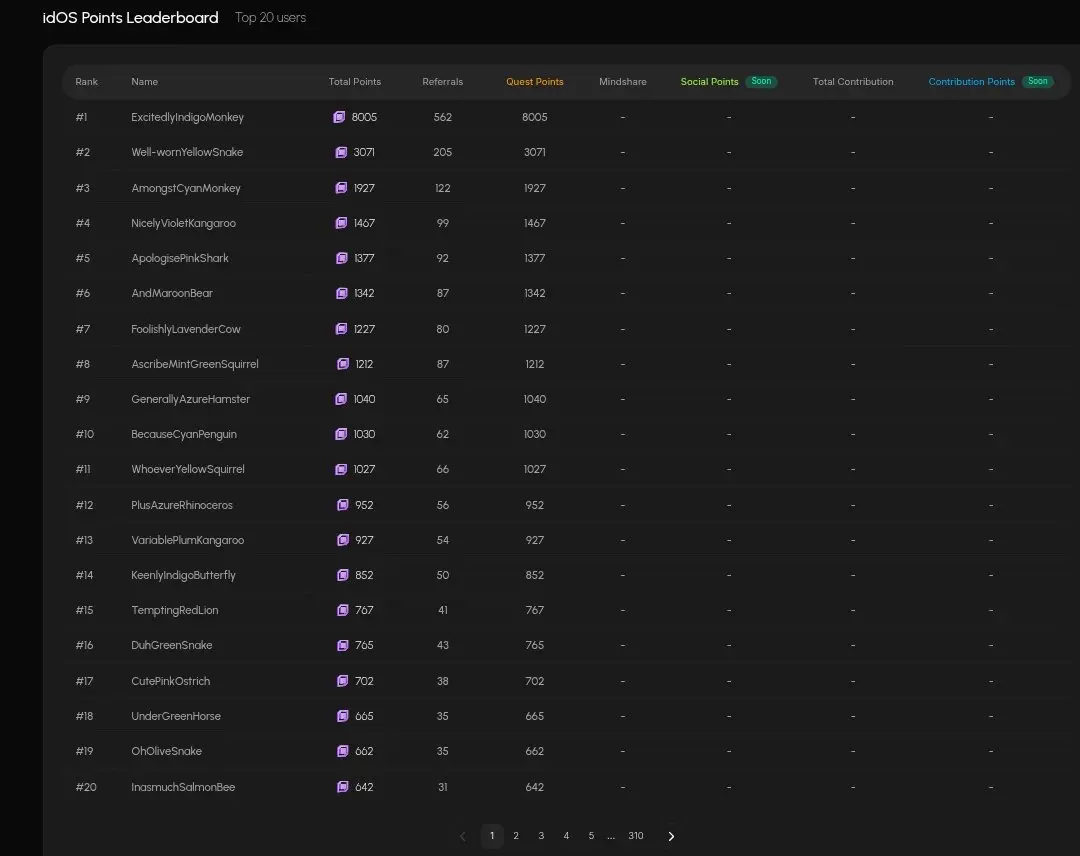Viewport: 1080px width, 856px height.
Task: Select user FoolishlyLavenderCow
Action: click(186, 329)
